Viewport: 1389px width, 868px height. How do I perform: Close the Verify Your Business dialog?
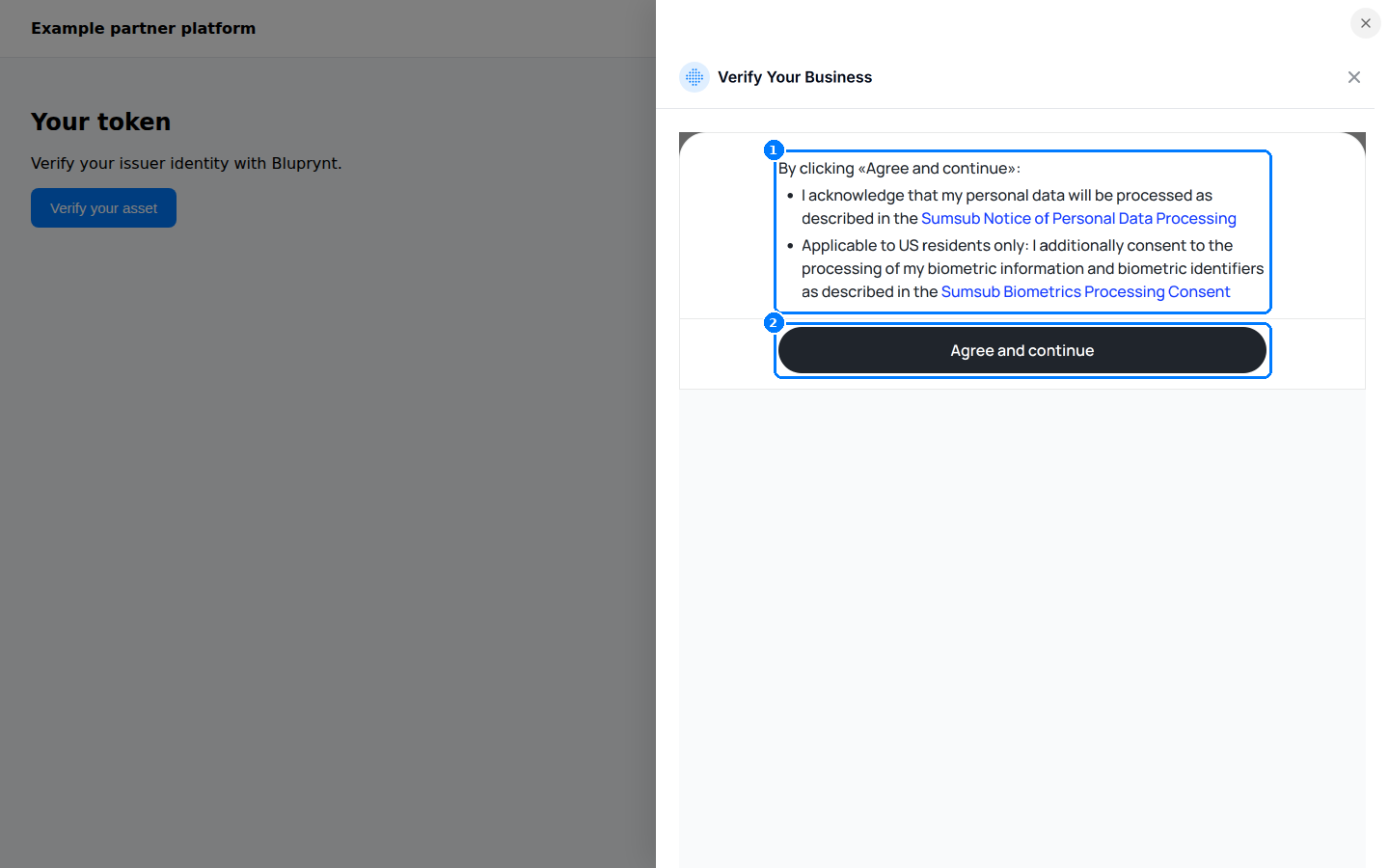pos(1354,77)
